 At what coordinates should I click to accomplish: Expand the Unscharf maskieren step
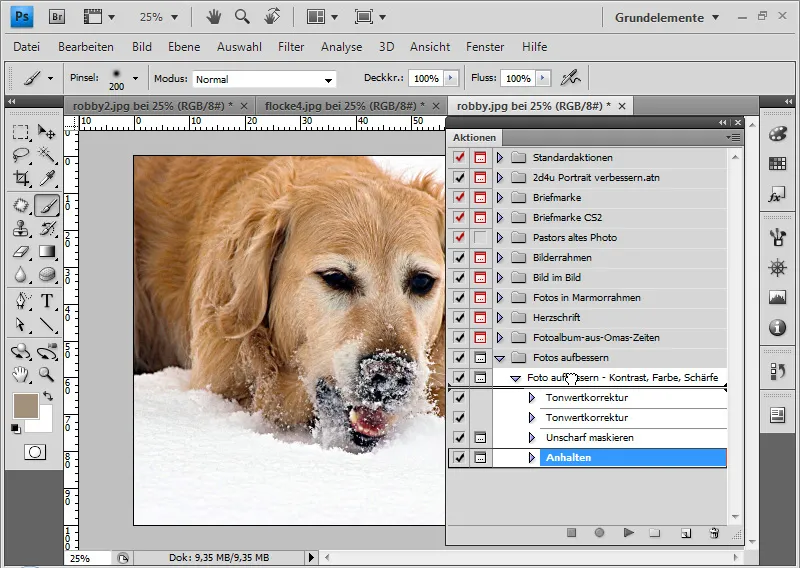pos(532,437)
